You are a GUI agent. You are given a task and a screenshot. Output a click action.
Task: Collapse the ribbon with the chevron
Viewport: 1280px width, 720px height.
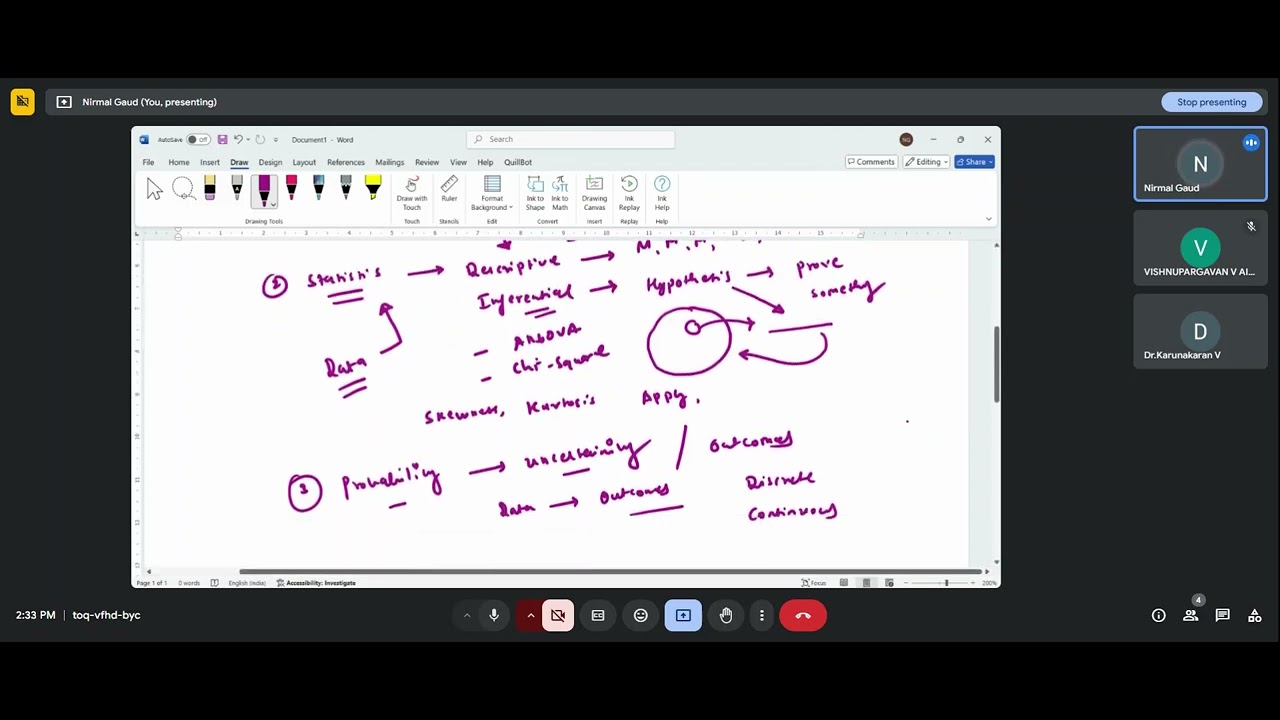pos(989,219)
